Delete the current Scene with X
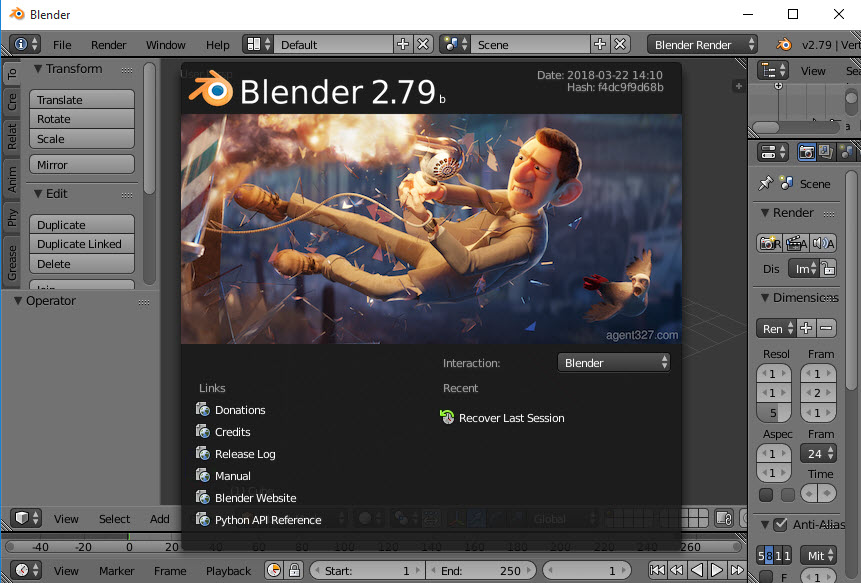 (620, 44)
